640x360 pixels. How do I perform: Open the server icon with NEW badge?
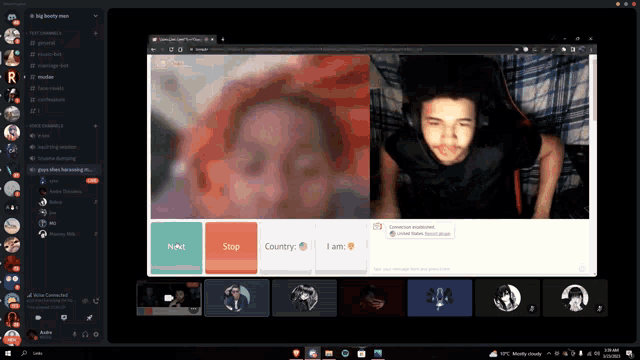coord(12,338)
